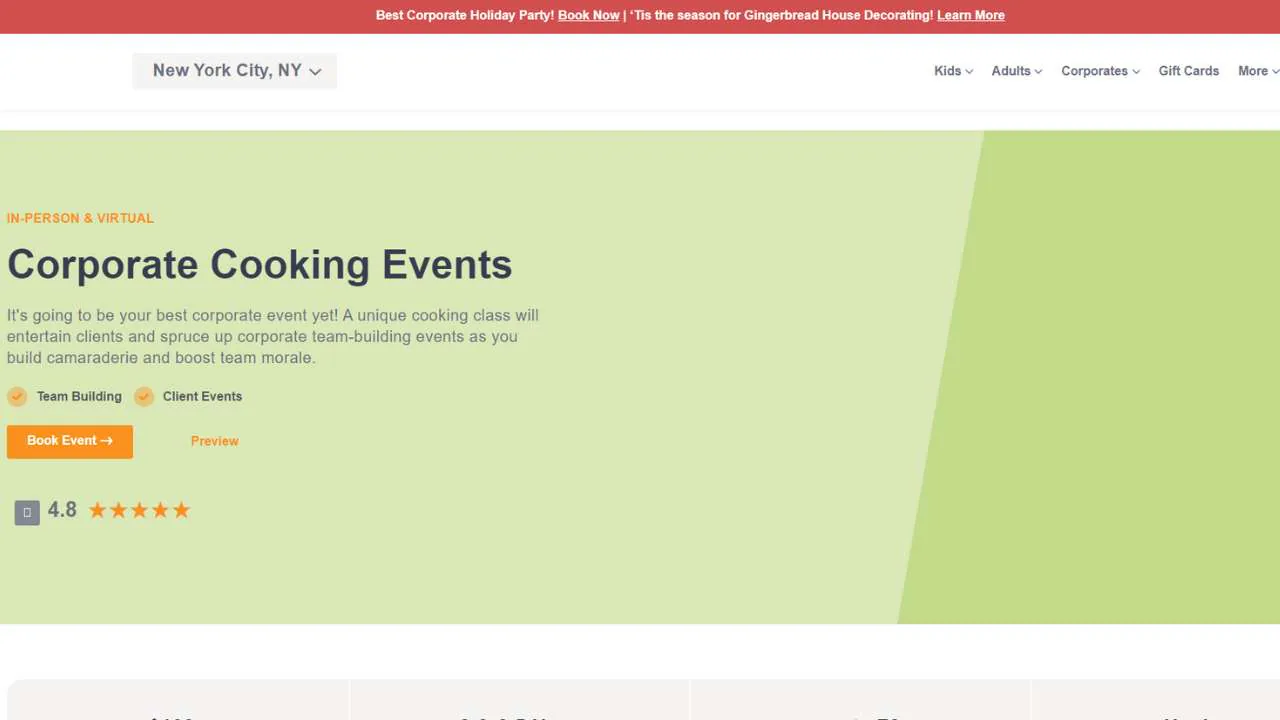Click the Team Building label
This screenshot has height=720, width=1280.
point(79,397)
